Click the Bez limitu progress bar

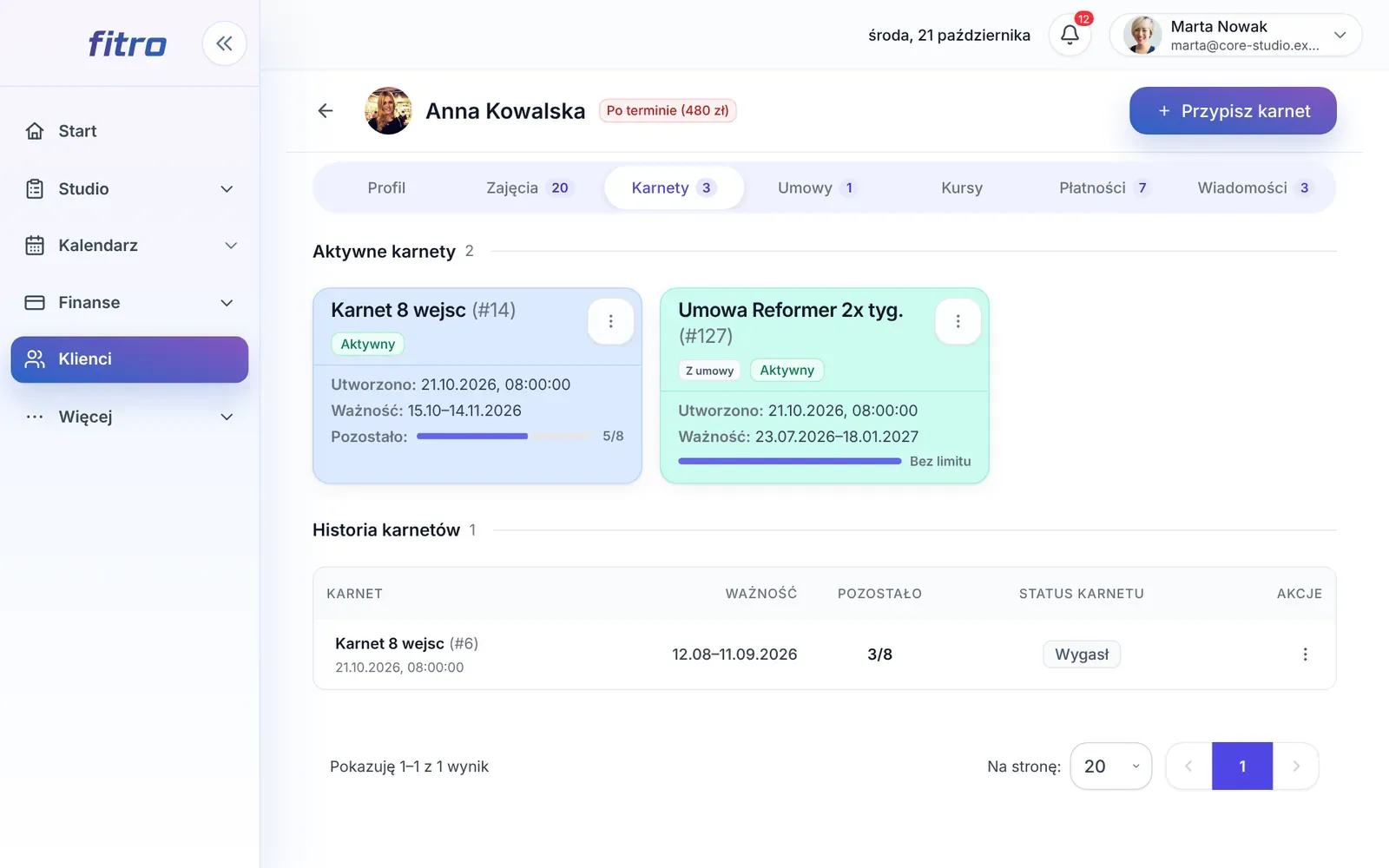[790, 461]
